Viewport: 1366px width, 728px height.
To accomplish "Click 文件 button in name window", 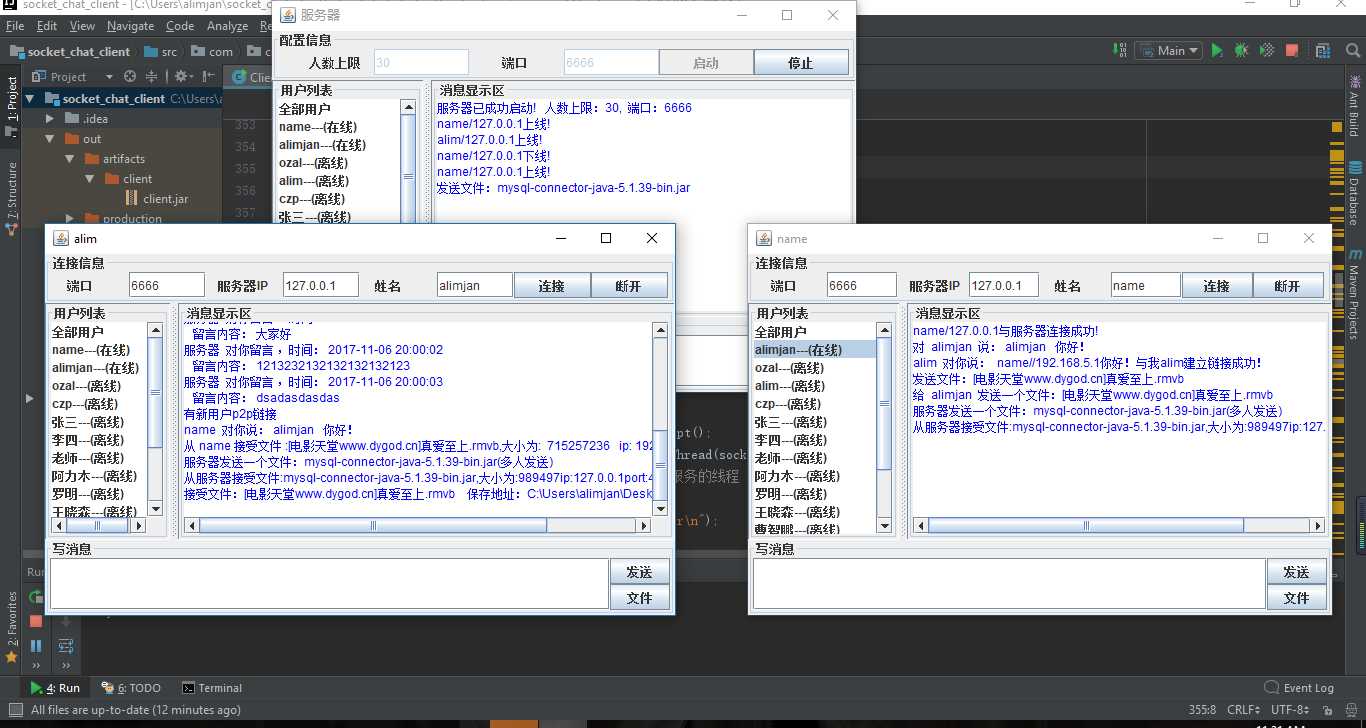I will pos(1296,598).
